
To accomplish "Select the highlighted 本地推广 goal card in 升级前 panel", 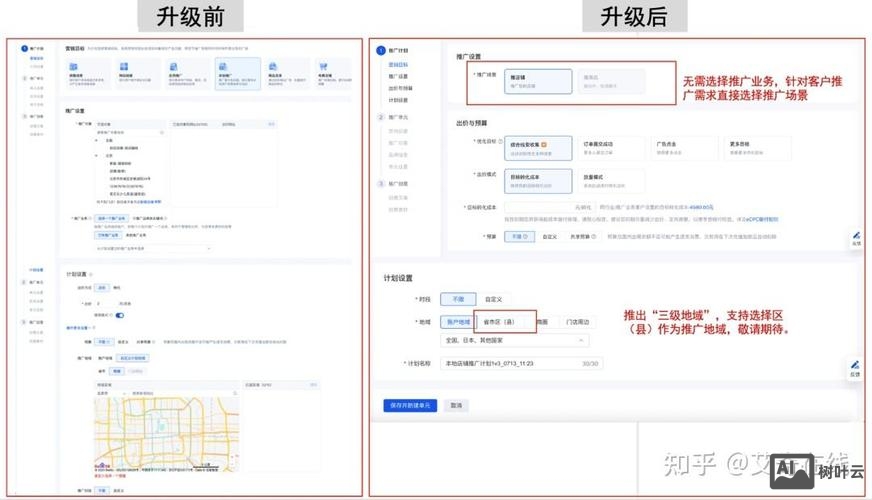I will click(237, 73).
